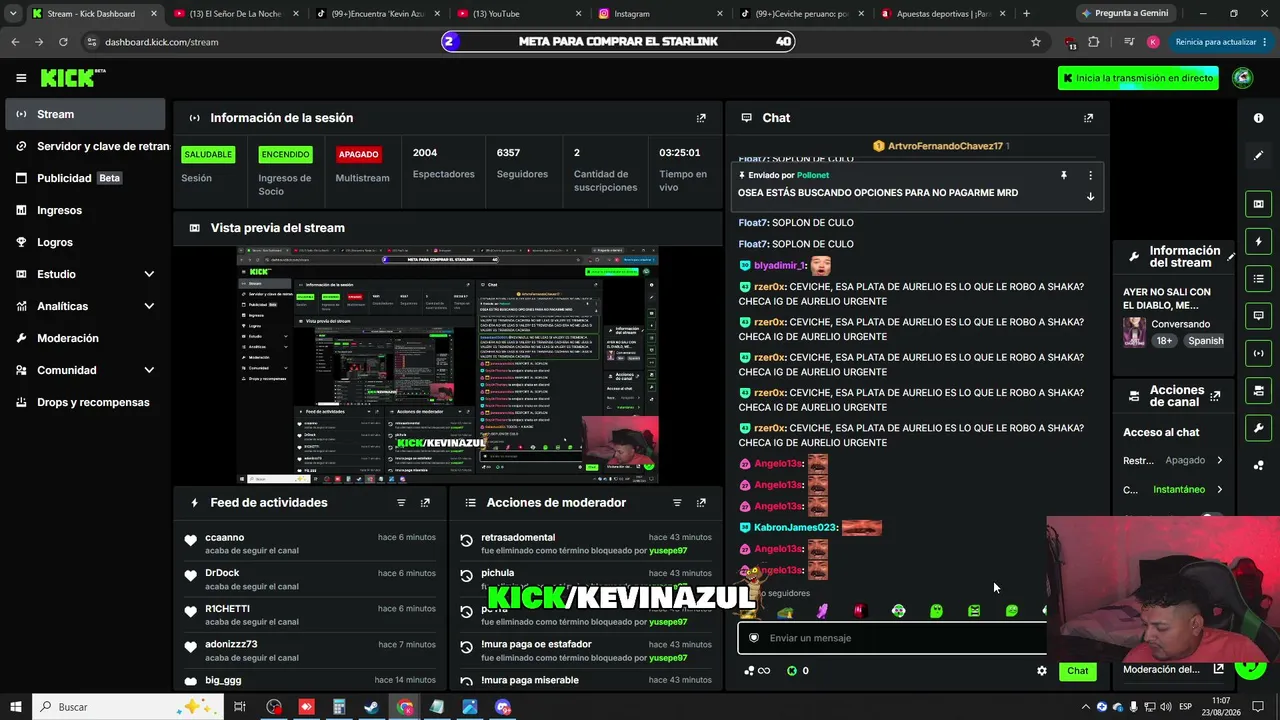Open the Chrome tab search dropdown
Screen dimensions: 1280x720
[13, 14]
